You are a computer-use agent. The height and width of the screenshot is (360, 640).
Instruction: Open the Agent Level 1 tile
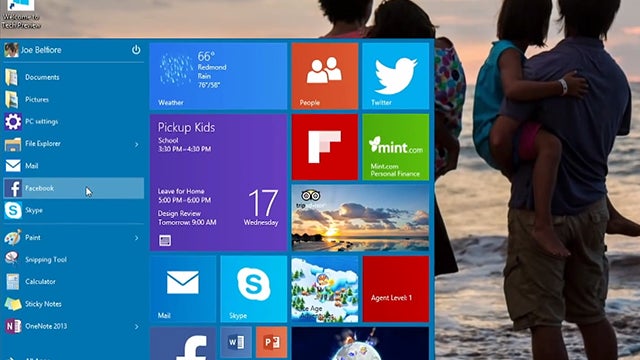coord(396,289)
